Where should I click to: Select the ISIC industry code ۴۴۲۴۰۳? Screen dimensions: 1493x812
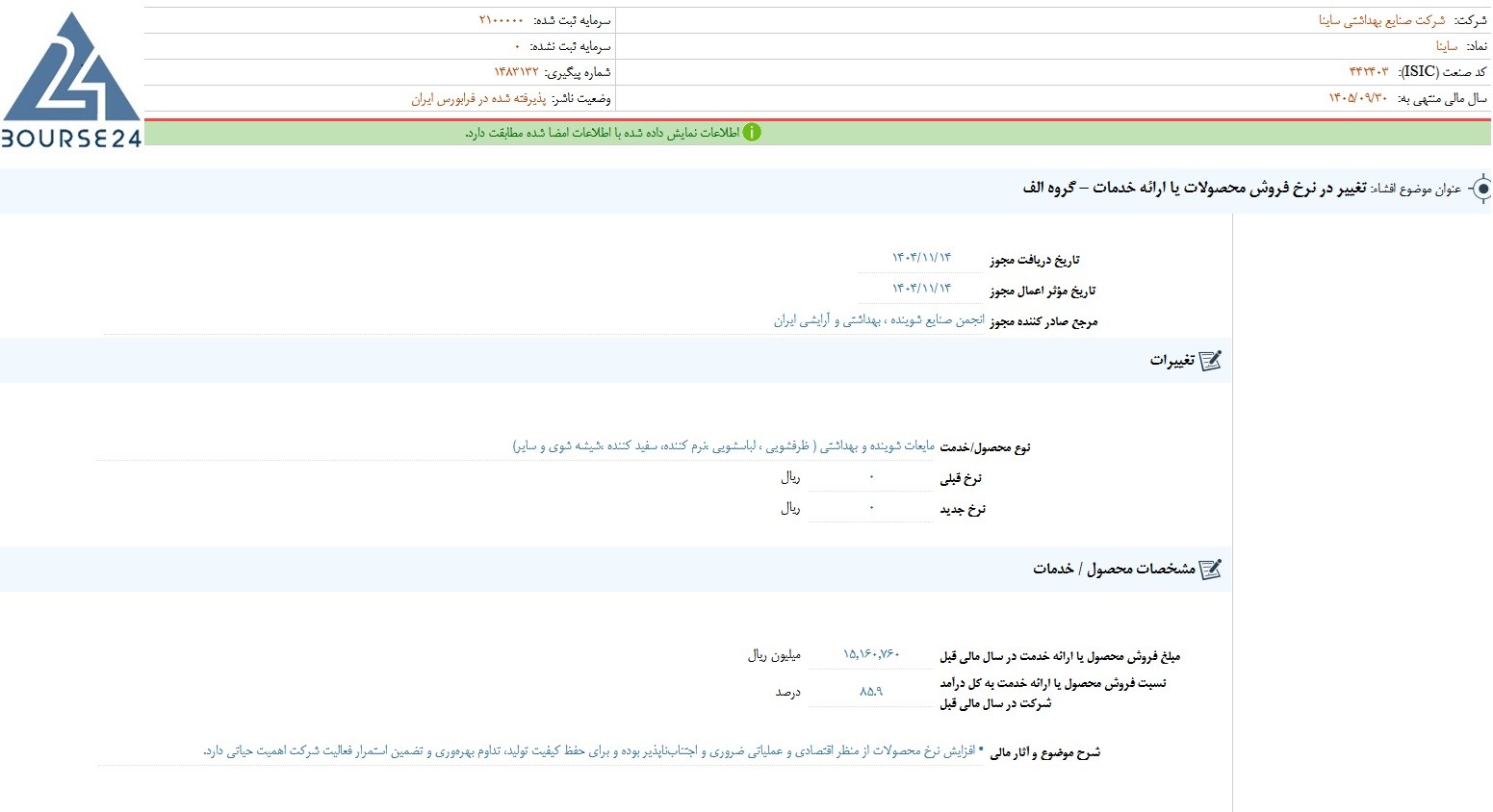pos(1369,72)
